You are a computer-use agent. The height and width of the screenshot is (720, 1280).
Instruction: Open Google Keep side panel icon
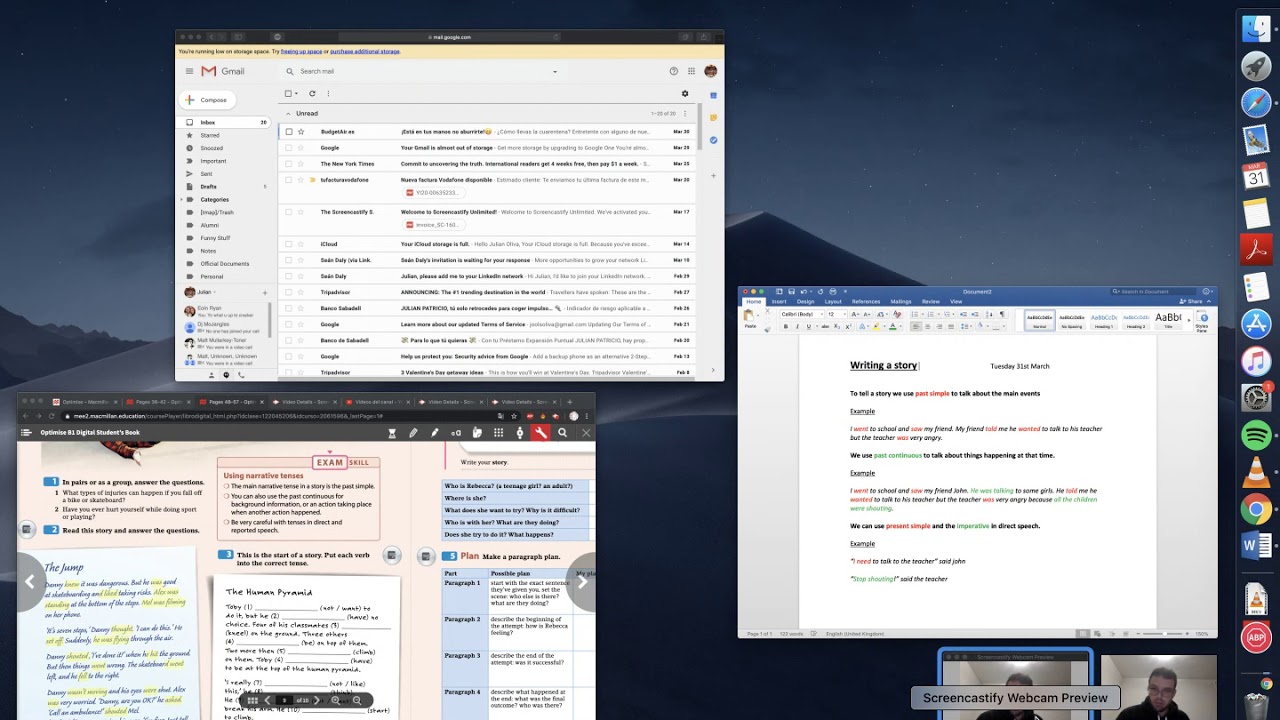point(713,118)
